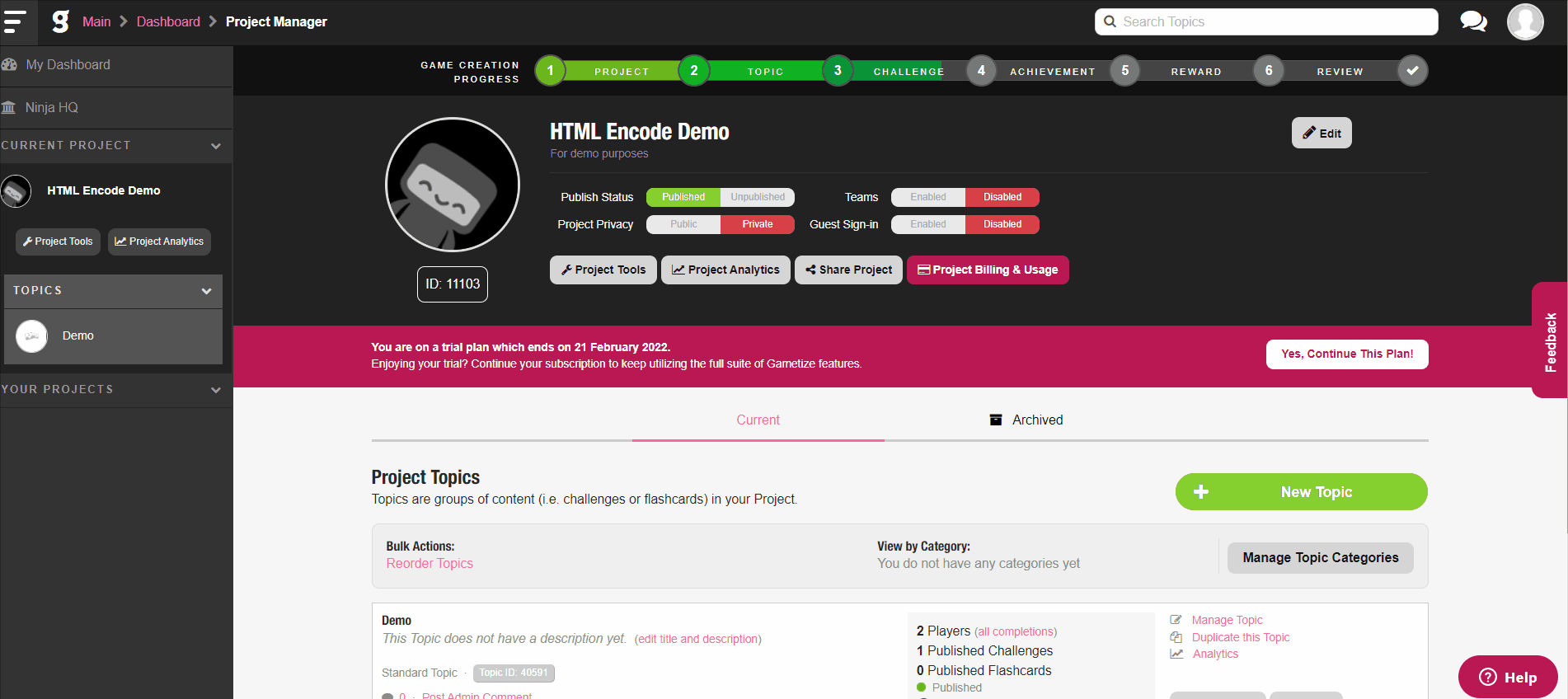The width and height of the screenshot is (1568, 699).
Task: Set Guest Sign-in to Disabled
Action: tap(1002, 224)
